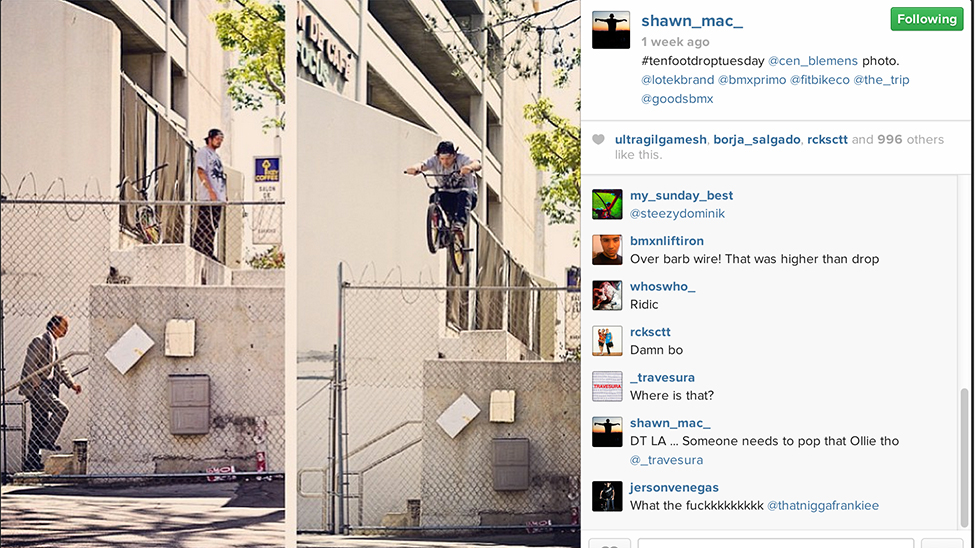Open my_sunday_best commenter avatar

pos(607,204)
